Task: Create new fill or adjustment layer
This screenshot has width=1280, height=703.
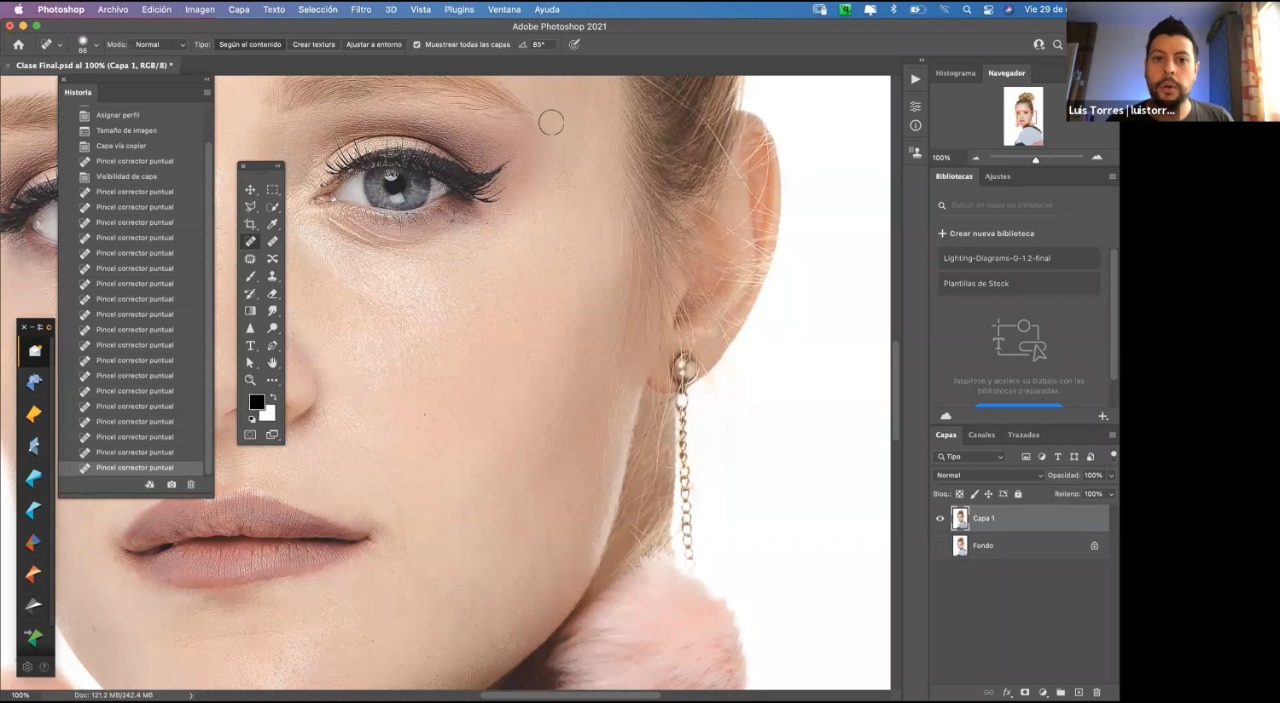Action: tap(1043, 692)
